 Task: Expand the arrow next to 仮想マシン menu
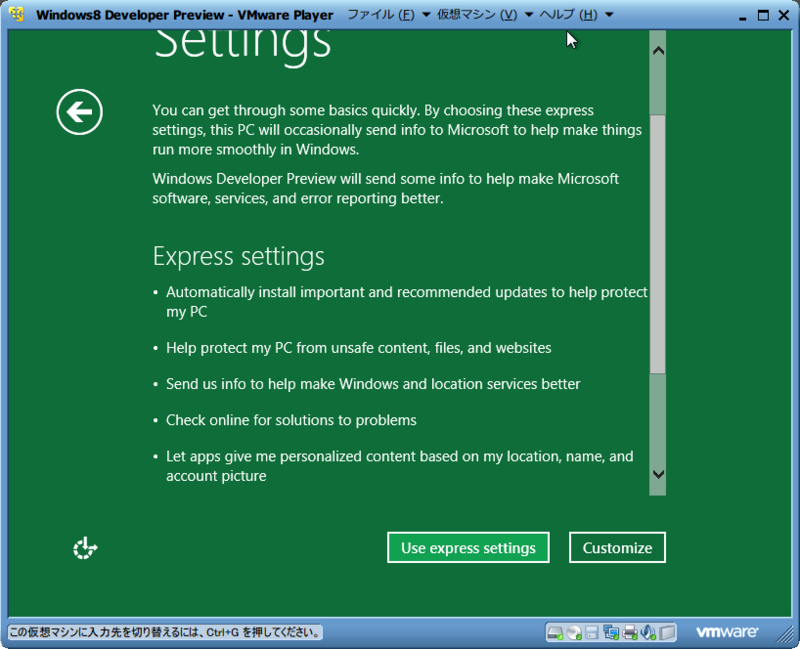coord(529,15)
